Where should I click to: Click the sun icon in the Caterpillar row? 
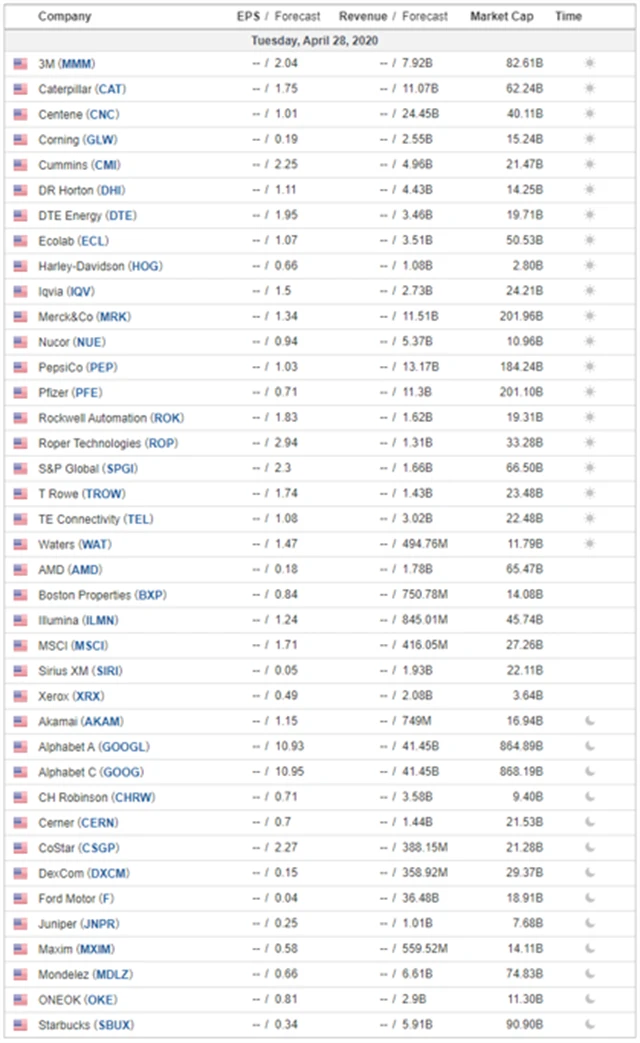[590, 89]
